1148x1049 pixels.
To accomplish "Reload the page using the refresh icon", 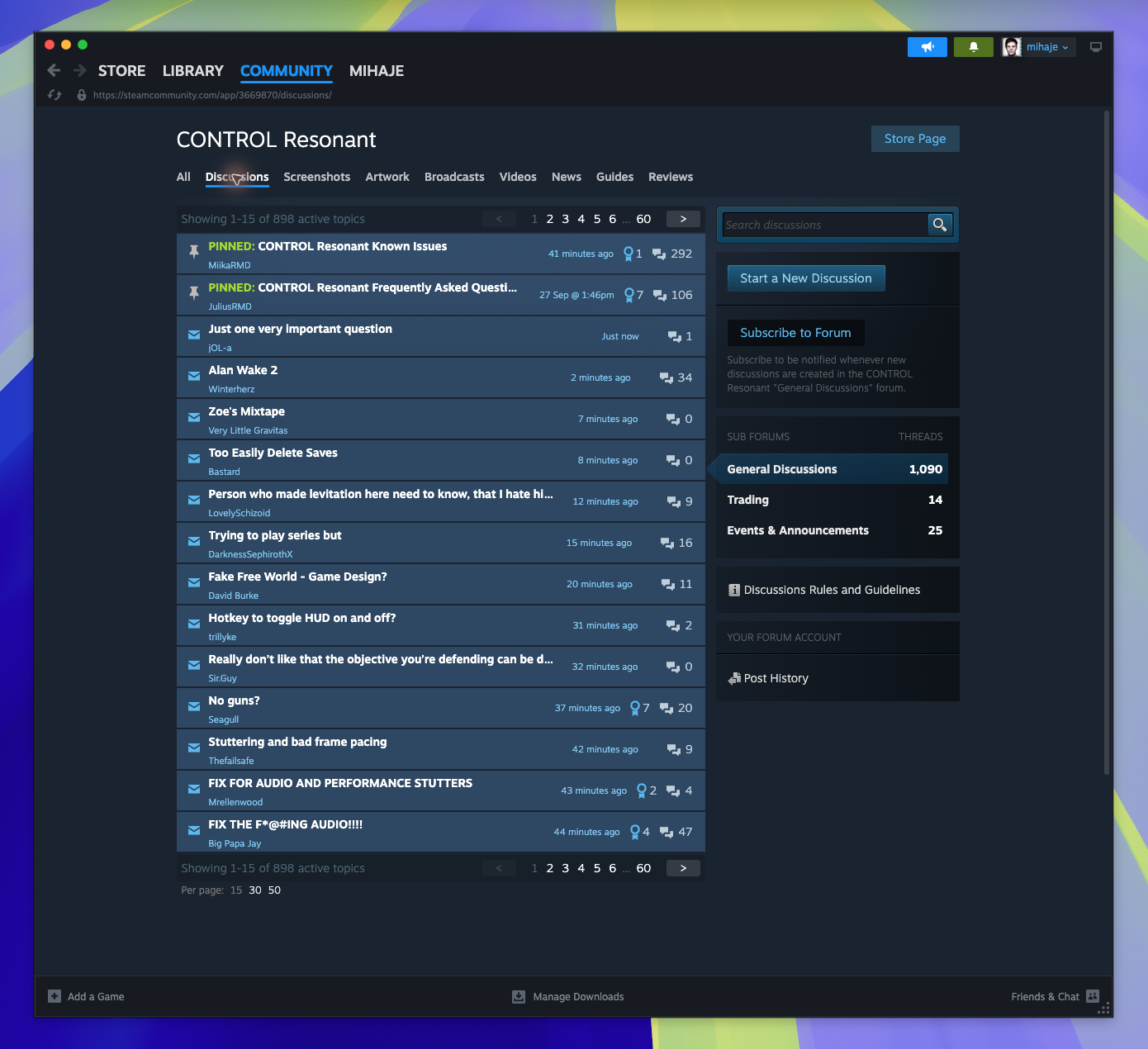I will [55, 95].
